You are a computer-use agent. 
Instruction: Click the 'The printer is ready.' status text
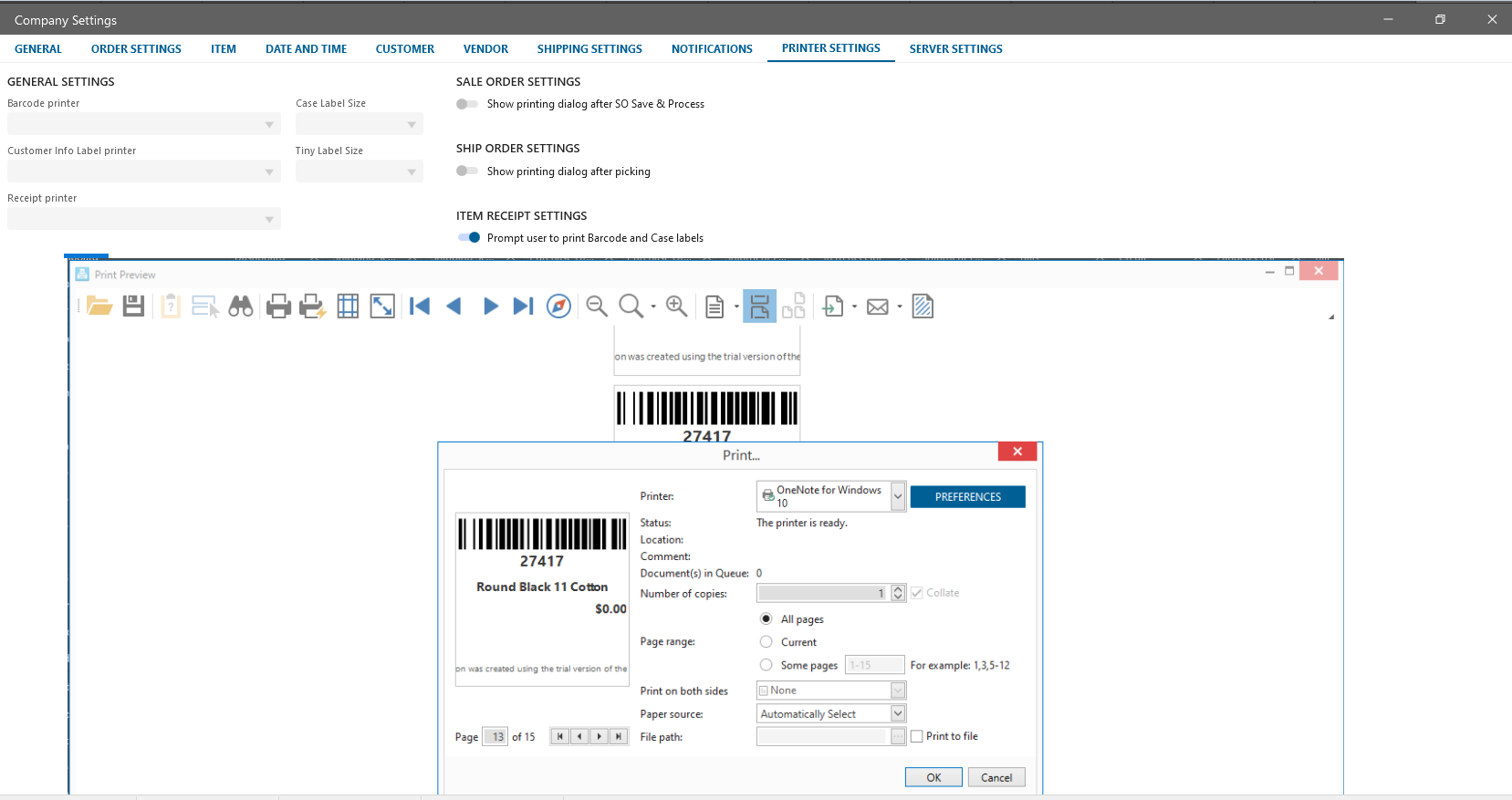(802, 523)
